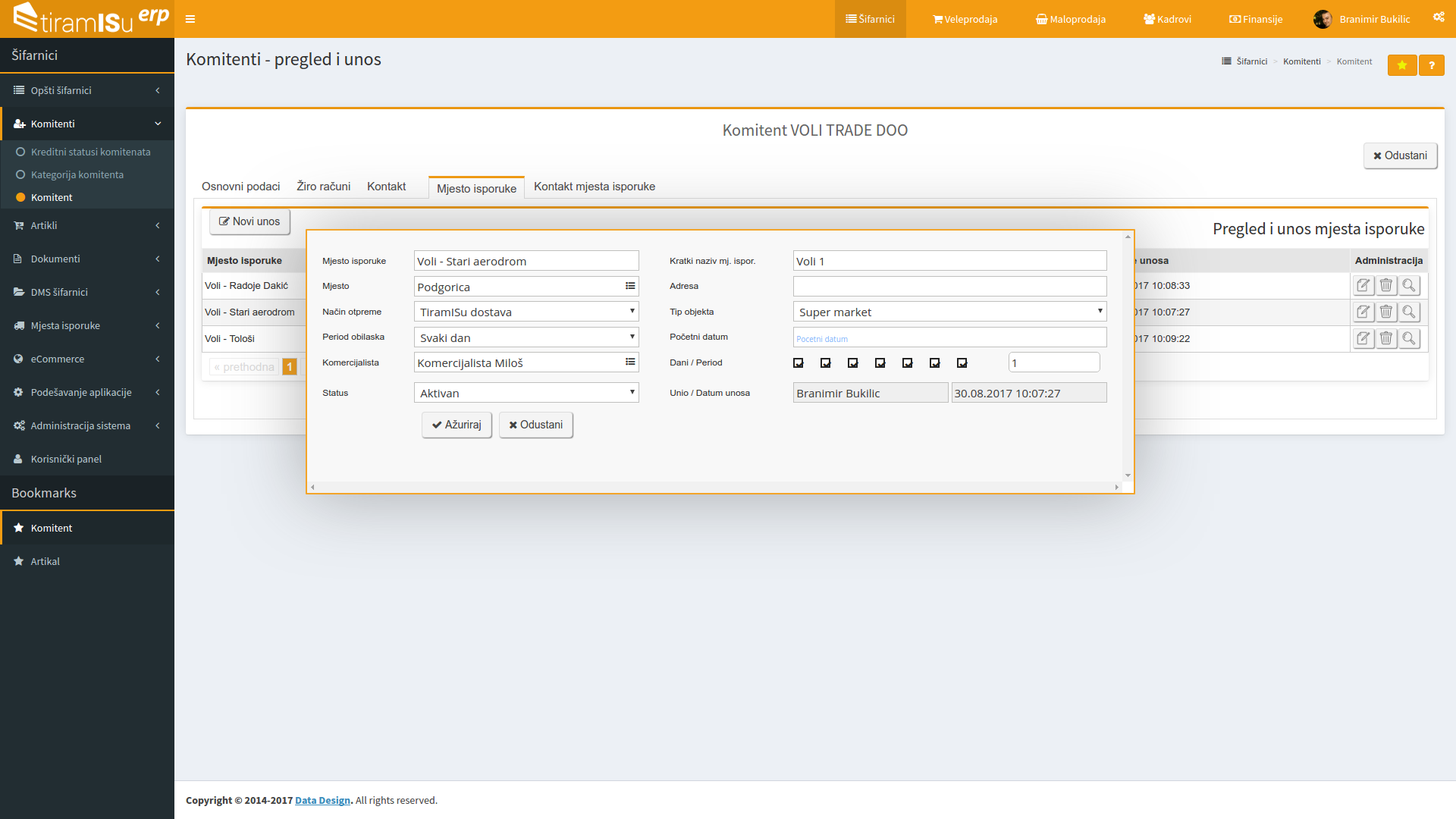This screenshot has height=819, width=1456.
Task: Toggle the second day checkbox in Dani / Period
Action: 826,363
